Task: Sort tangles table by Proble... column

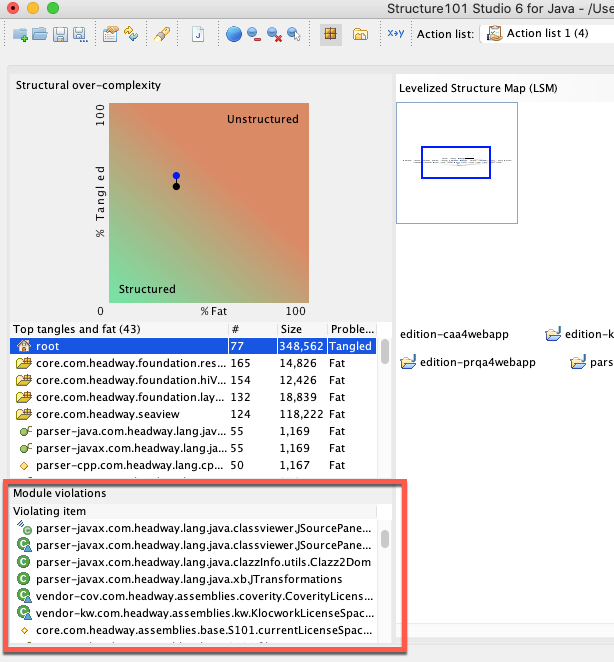Action: (352, 329)
